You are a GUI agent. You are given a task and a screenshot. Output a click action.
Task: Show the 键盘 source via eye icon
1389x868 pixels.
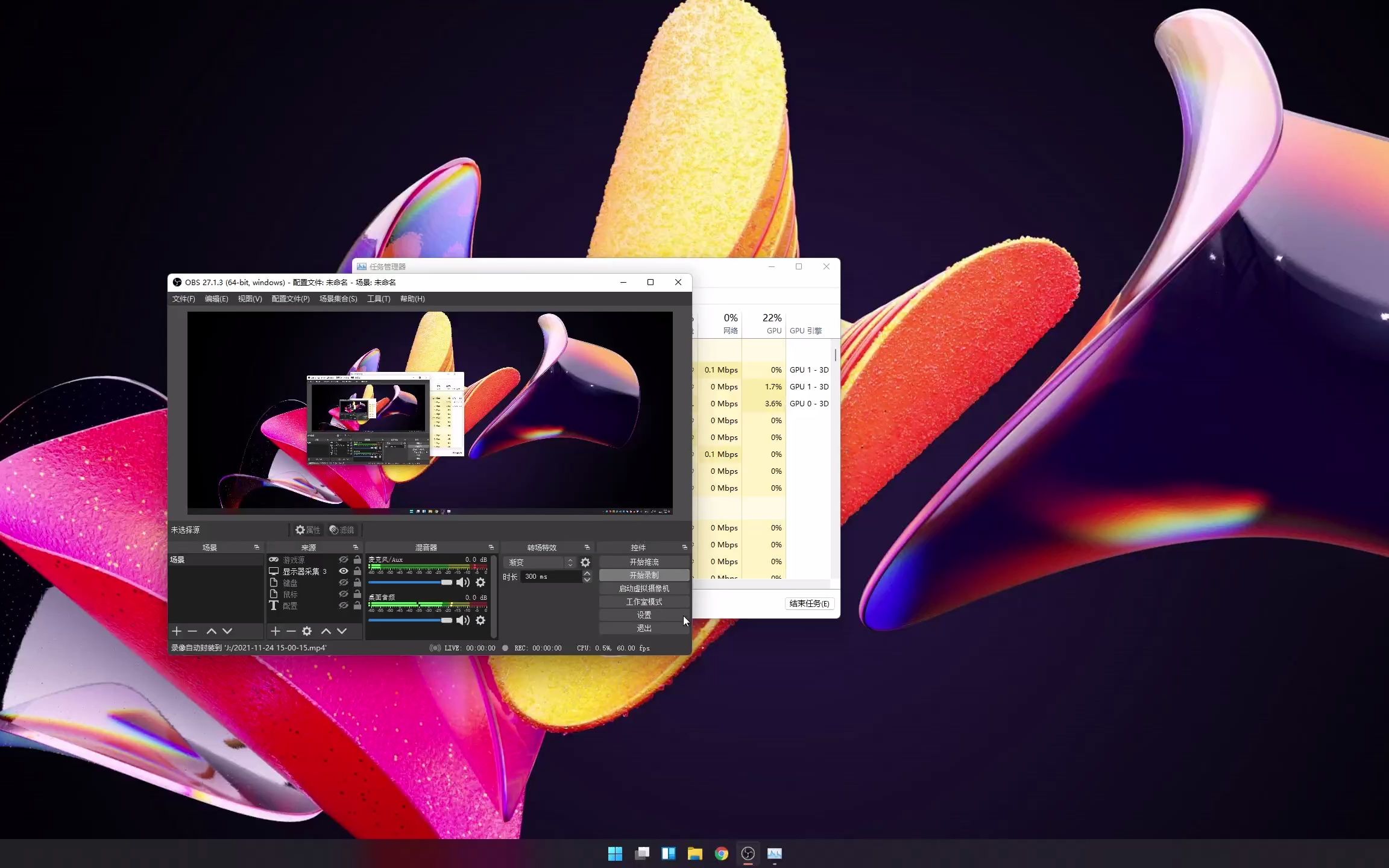coord(344,583)
